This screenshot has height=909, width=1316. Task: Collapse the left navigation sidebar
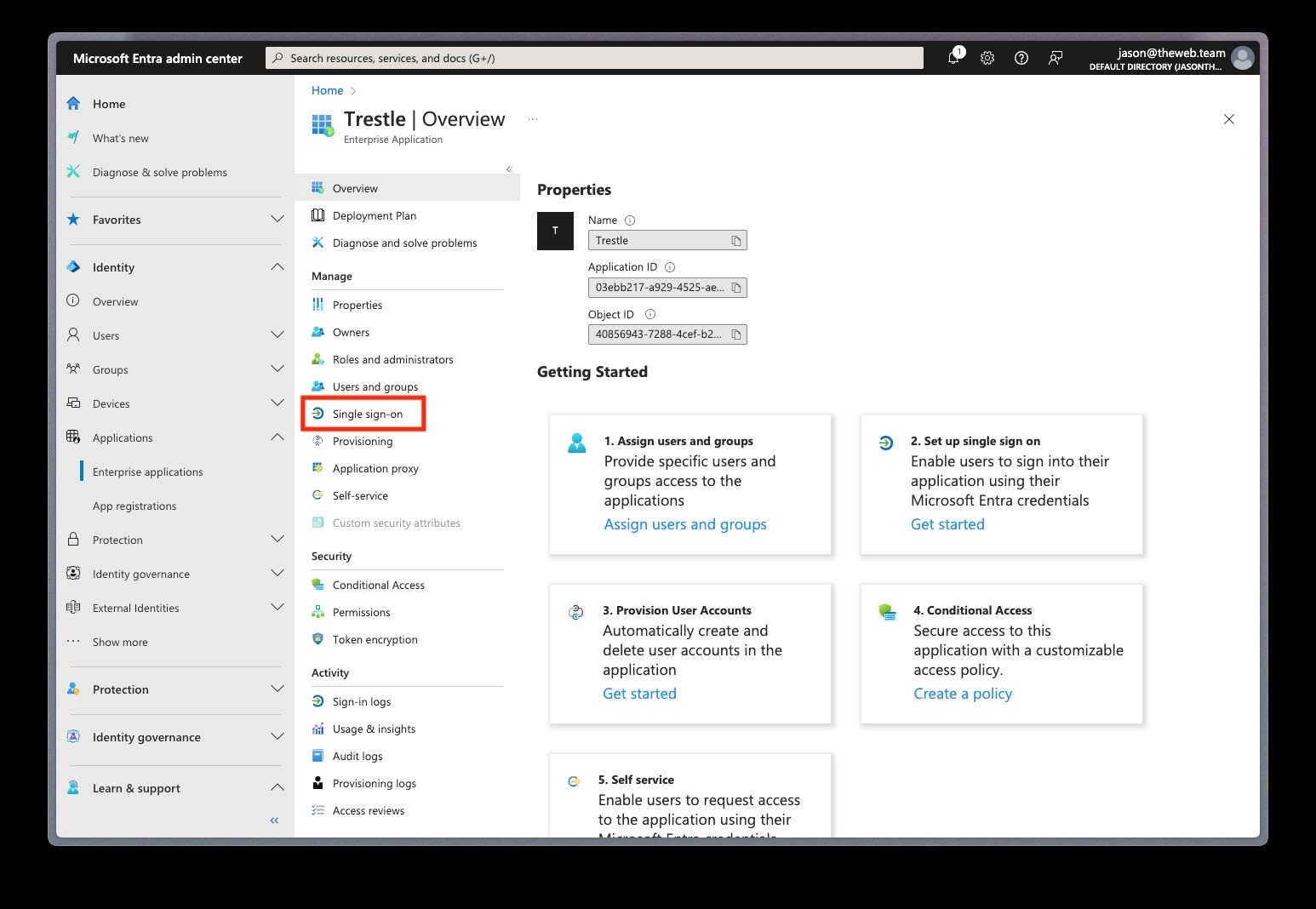274,820
